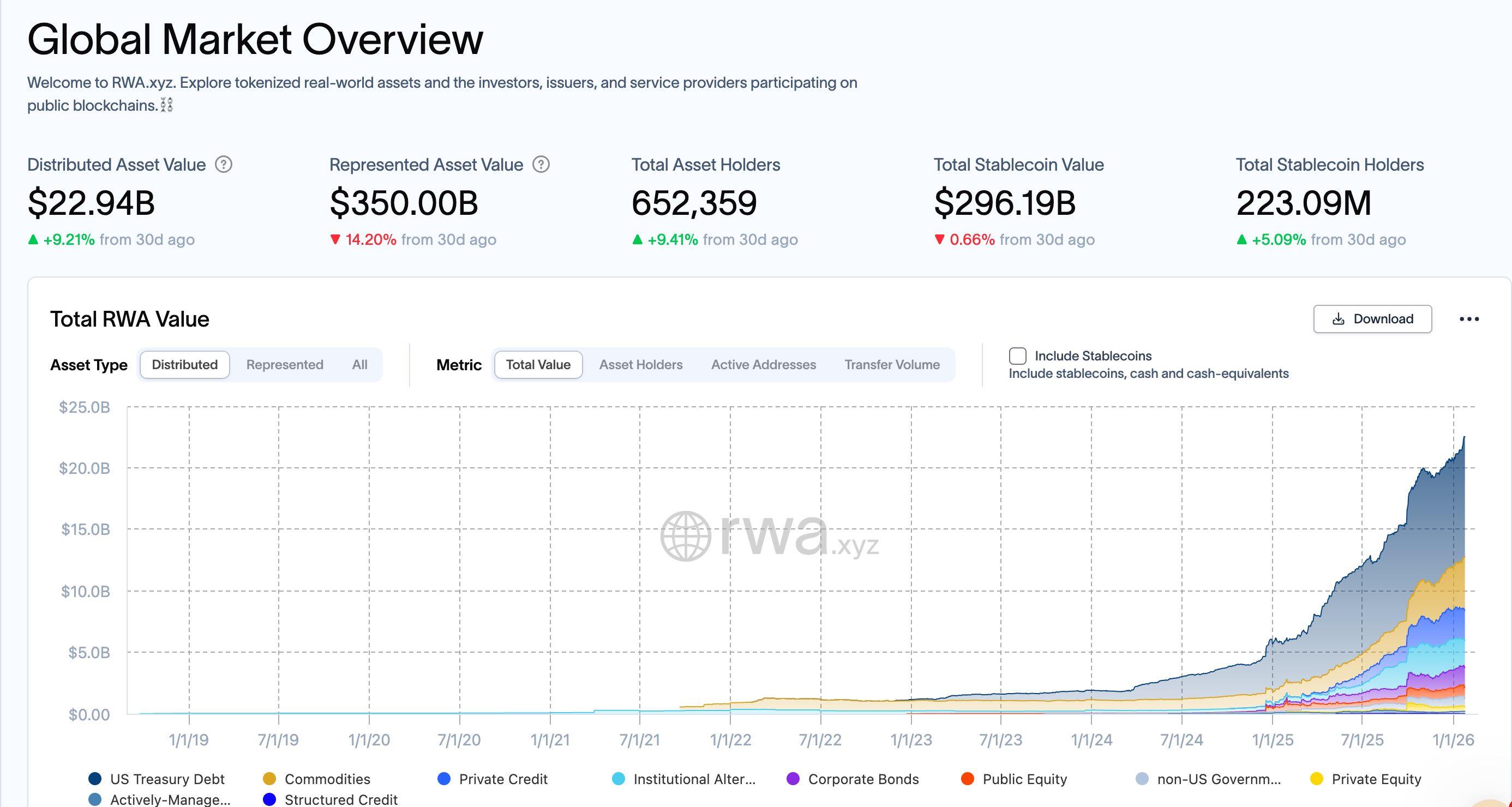Select the All asset type option
This screenshot has height=807, width=1512.
pyautogui.click(x=359, y=364)
